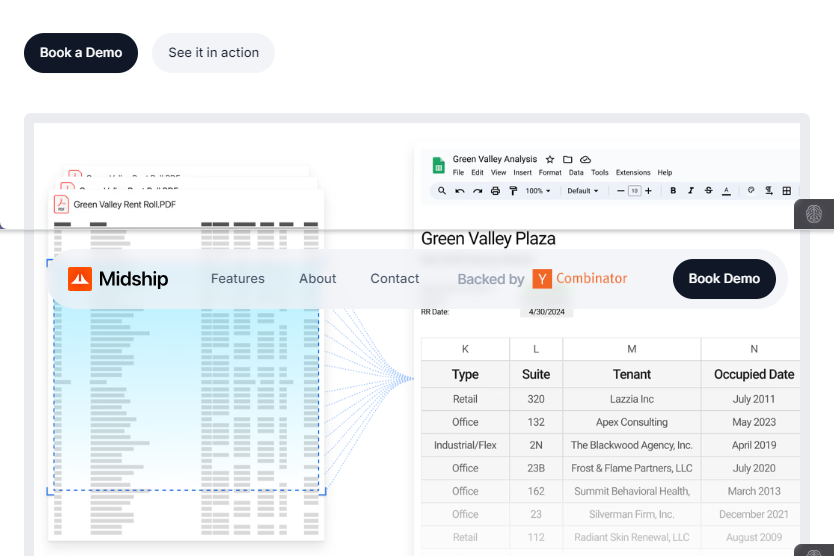Viewport: 834px width, 556px height.
Task: Open the Features nav item
Action: (x=238, y=279)
